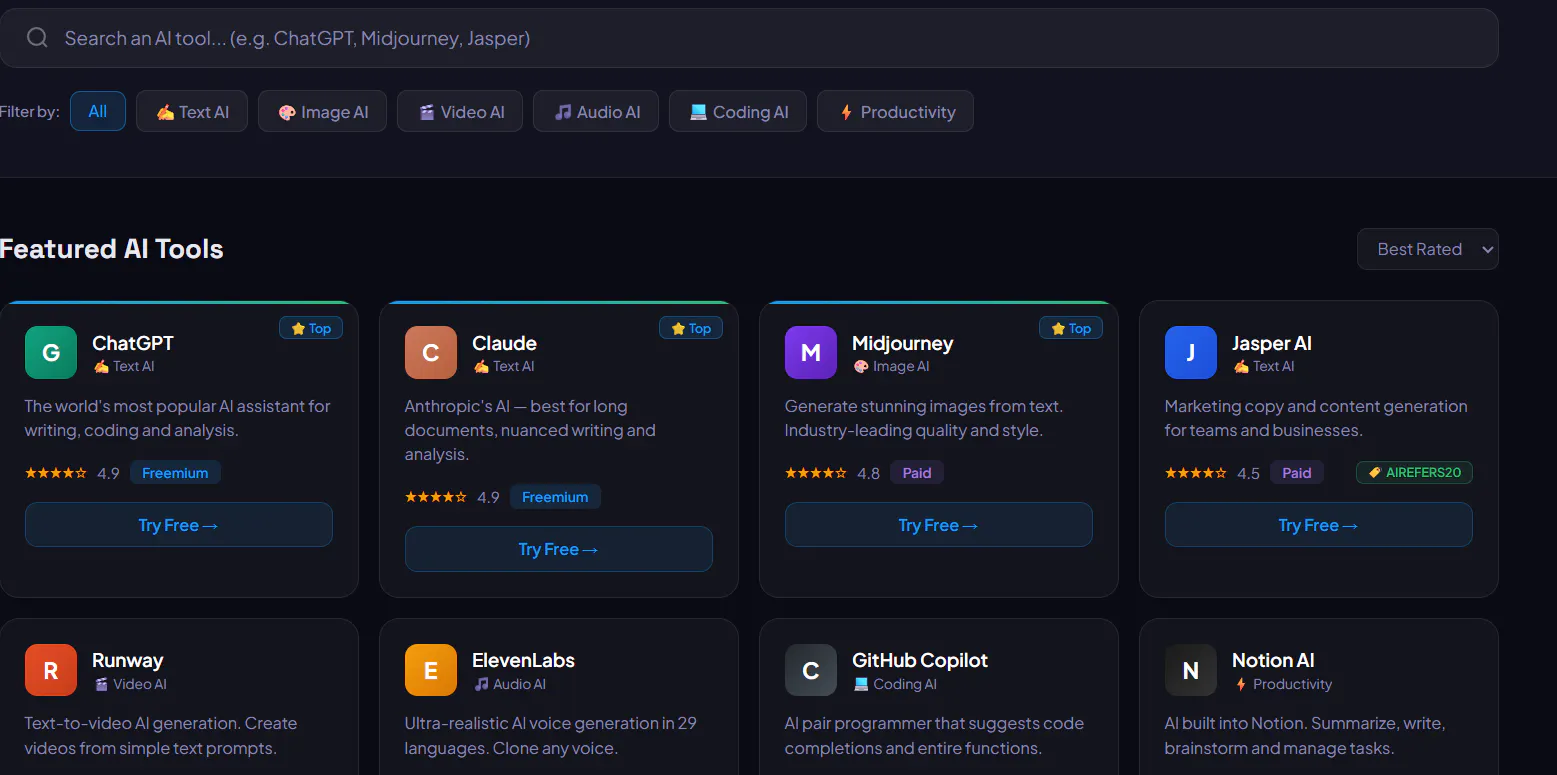Click Try Free on Midjourney card

[x=939, y=525]
